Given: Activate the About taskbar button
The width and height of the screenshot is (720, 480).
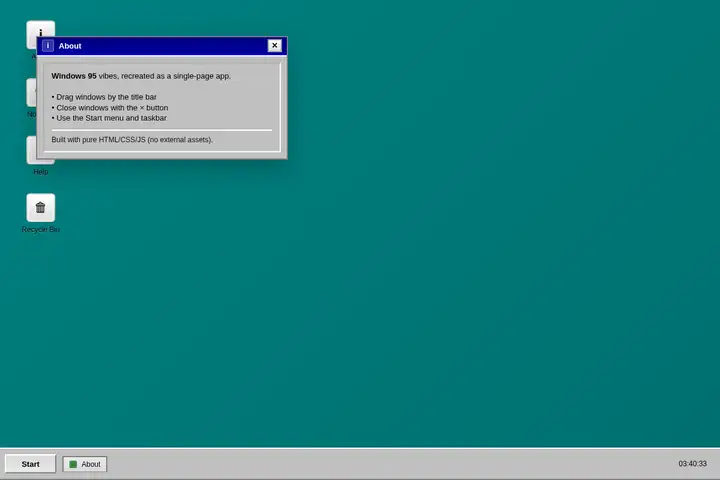Looking at the screenshot, I should pyautogui.click(x=84, y=464).
